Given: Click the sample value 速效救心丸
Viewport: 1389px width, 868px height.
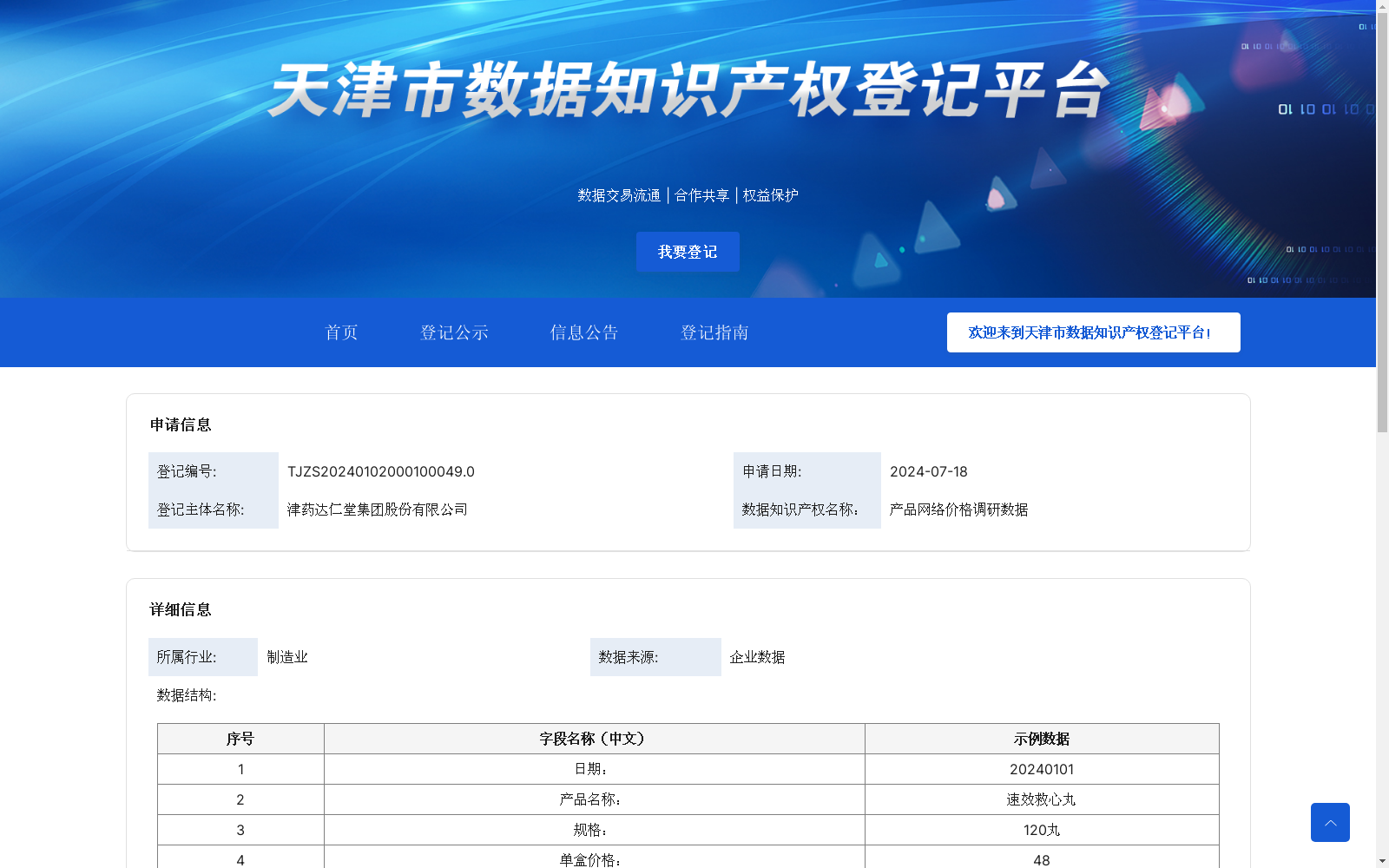Looking at the screenshot, I should (1042, 799).
